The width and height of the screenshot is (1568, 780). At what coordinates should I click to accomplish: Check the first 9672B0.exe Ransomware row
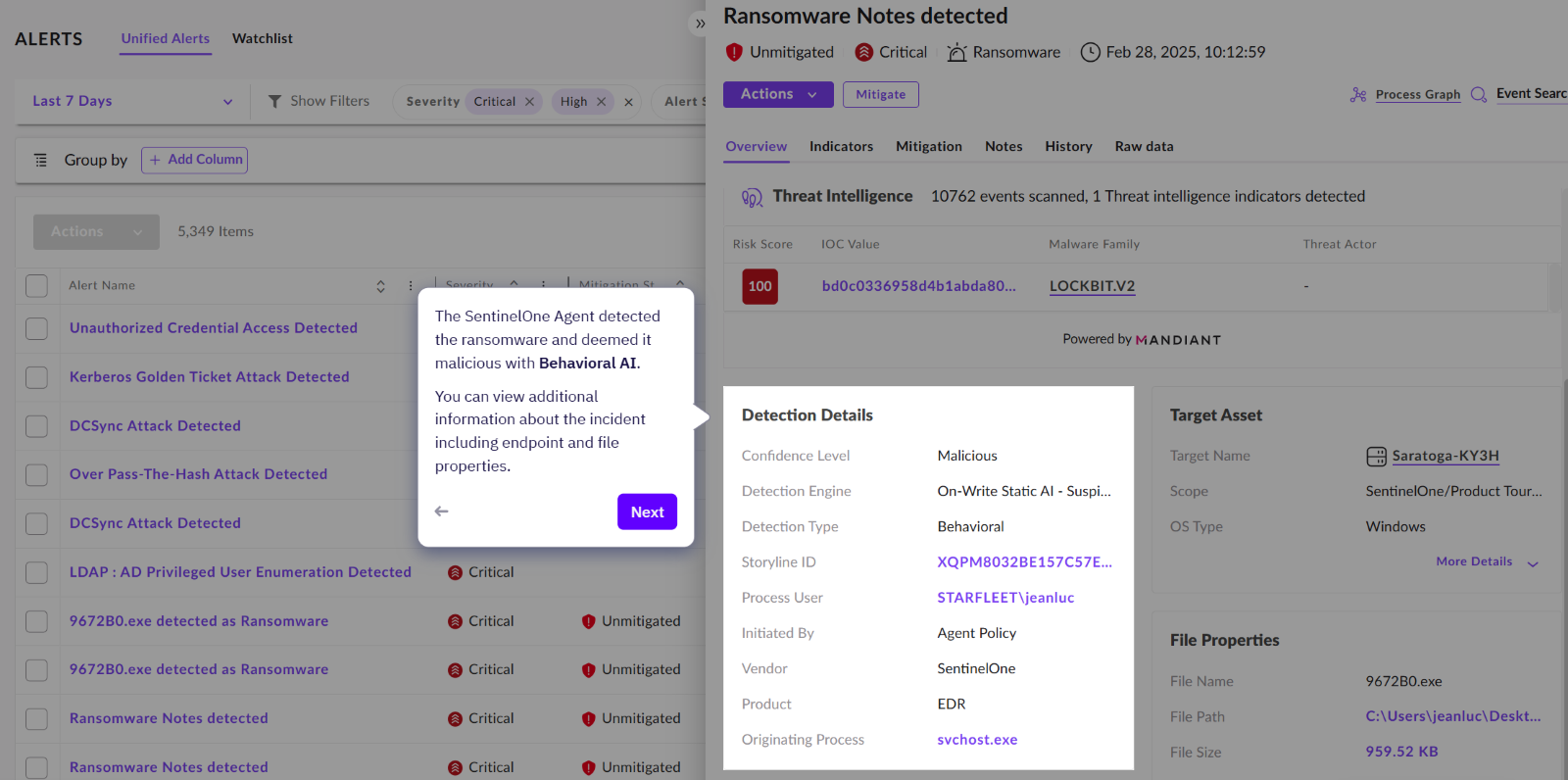[x=36, y=621]
